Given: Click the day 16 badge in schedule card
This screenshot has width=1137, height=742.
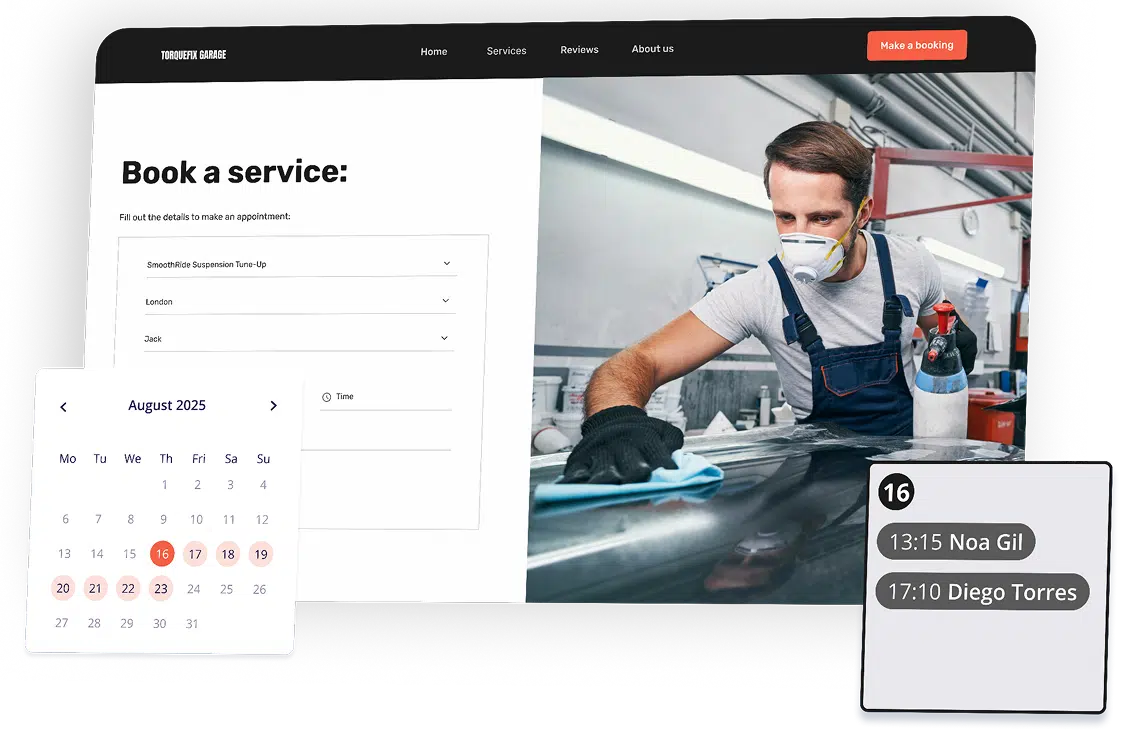Looking at the screenshot, I should click(x=896, y=492).
